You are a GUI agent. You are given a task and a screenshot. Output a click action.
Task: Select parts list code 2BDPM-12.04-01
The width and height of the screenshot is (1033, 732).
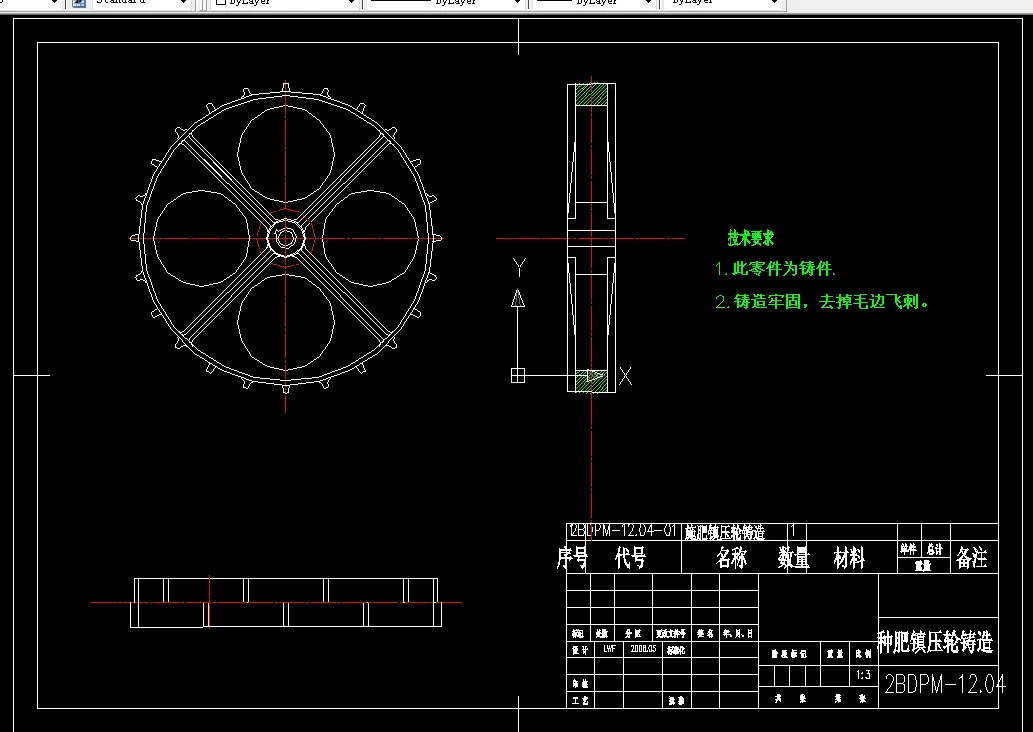click(x=622, y=531)
